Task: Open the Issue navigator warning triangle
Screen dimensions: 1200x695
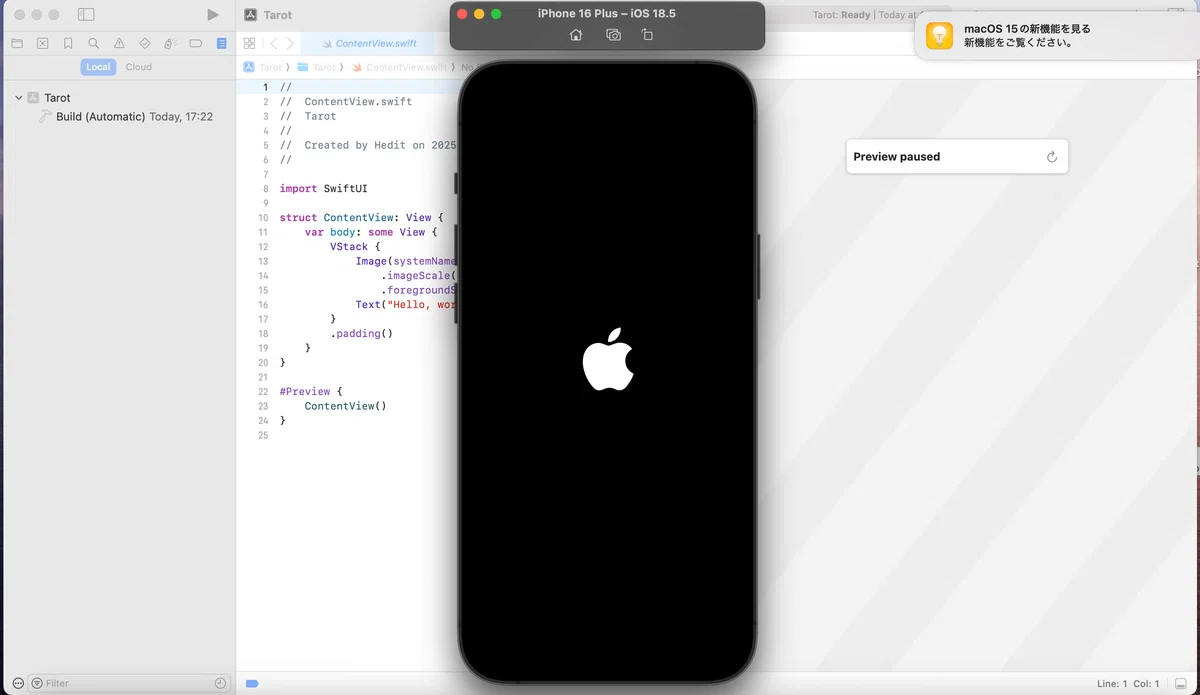Action: [x=119, y=43]
